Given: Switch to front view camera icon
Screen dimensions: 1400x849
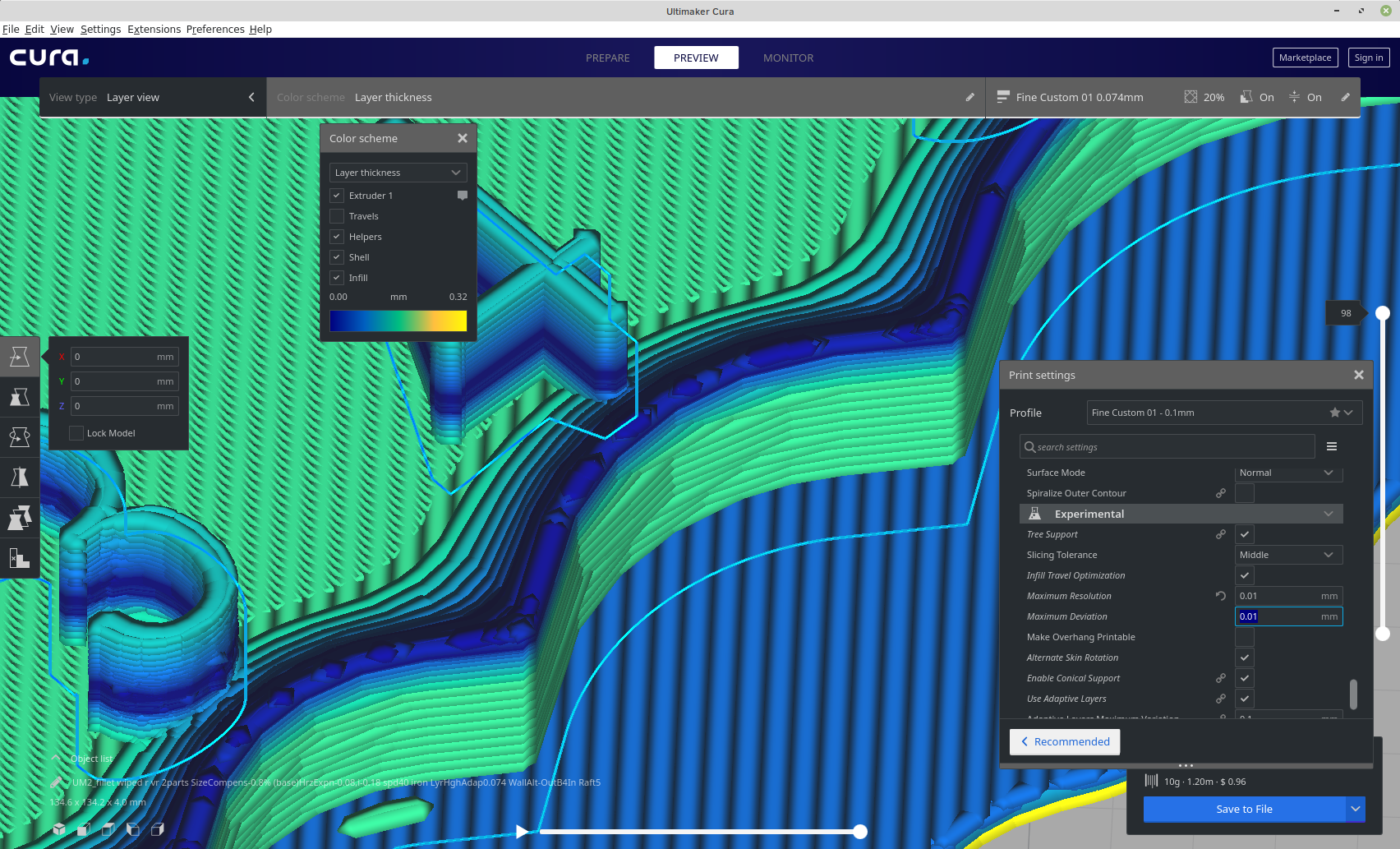Looking at the screenshot, I should 84,829.
